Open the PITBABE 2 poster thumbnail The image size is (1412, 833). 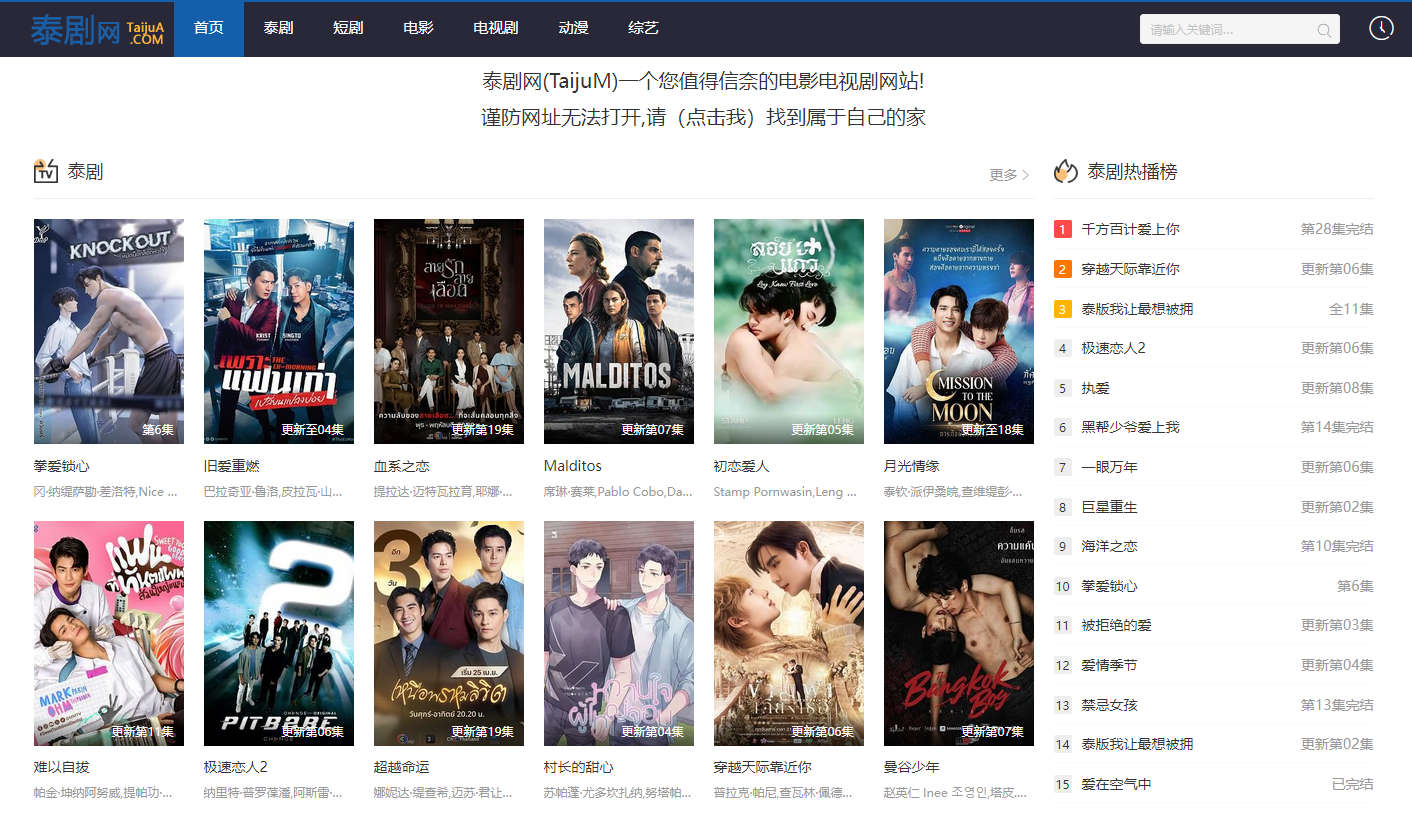[279, 633]
